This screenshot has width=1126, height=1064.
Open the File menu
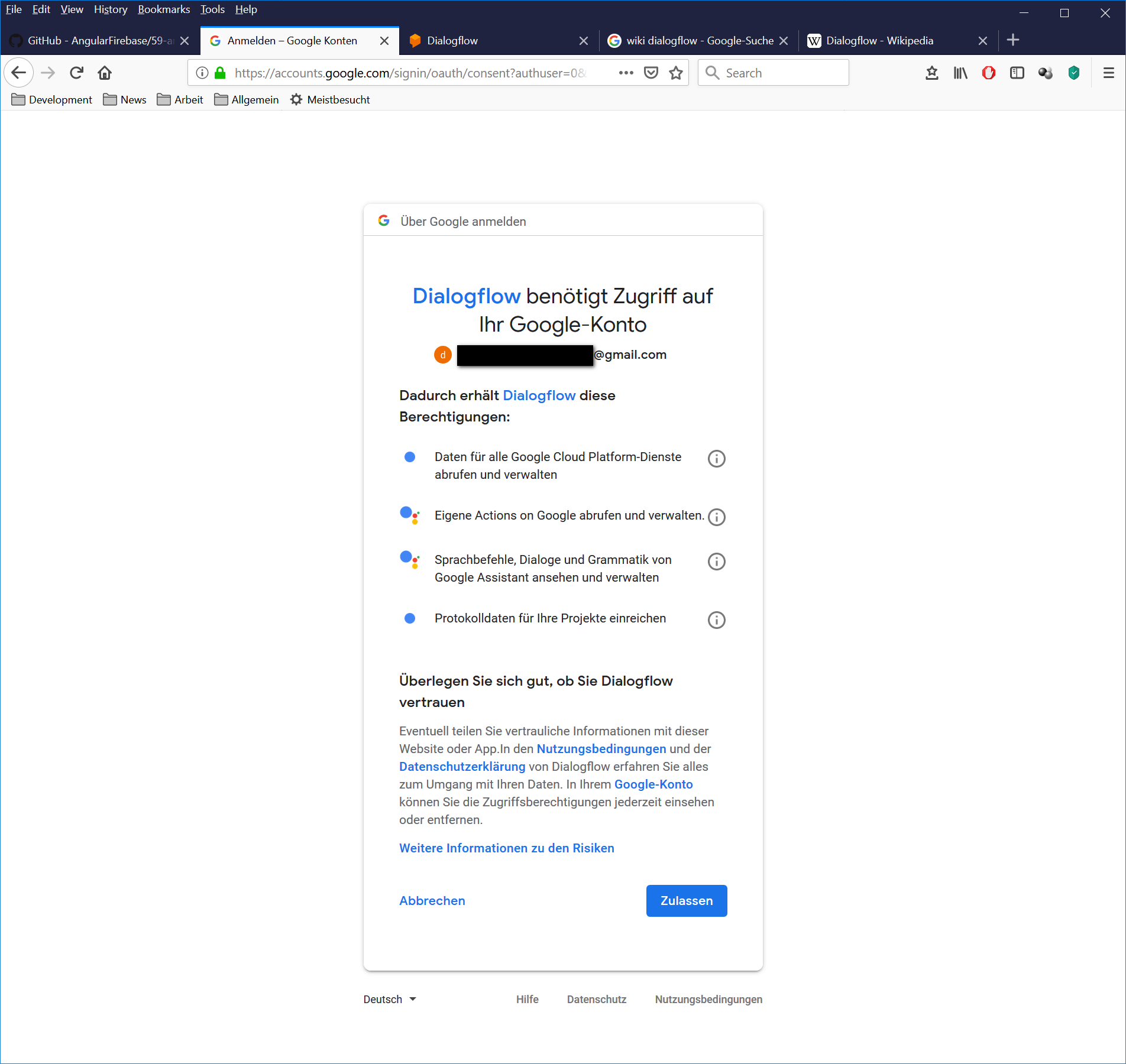[14, 9]
